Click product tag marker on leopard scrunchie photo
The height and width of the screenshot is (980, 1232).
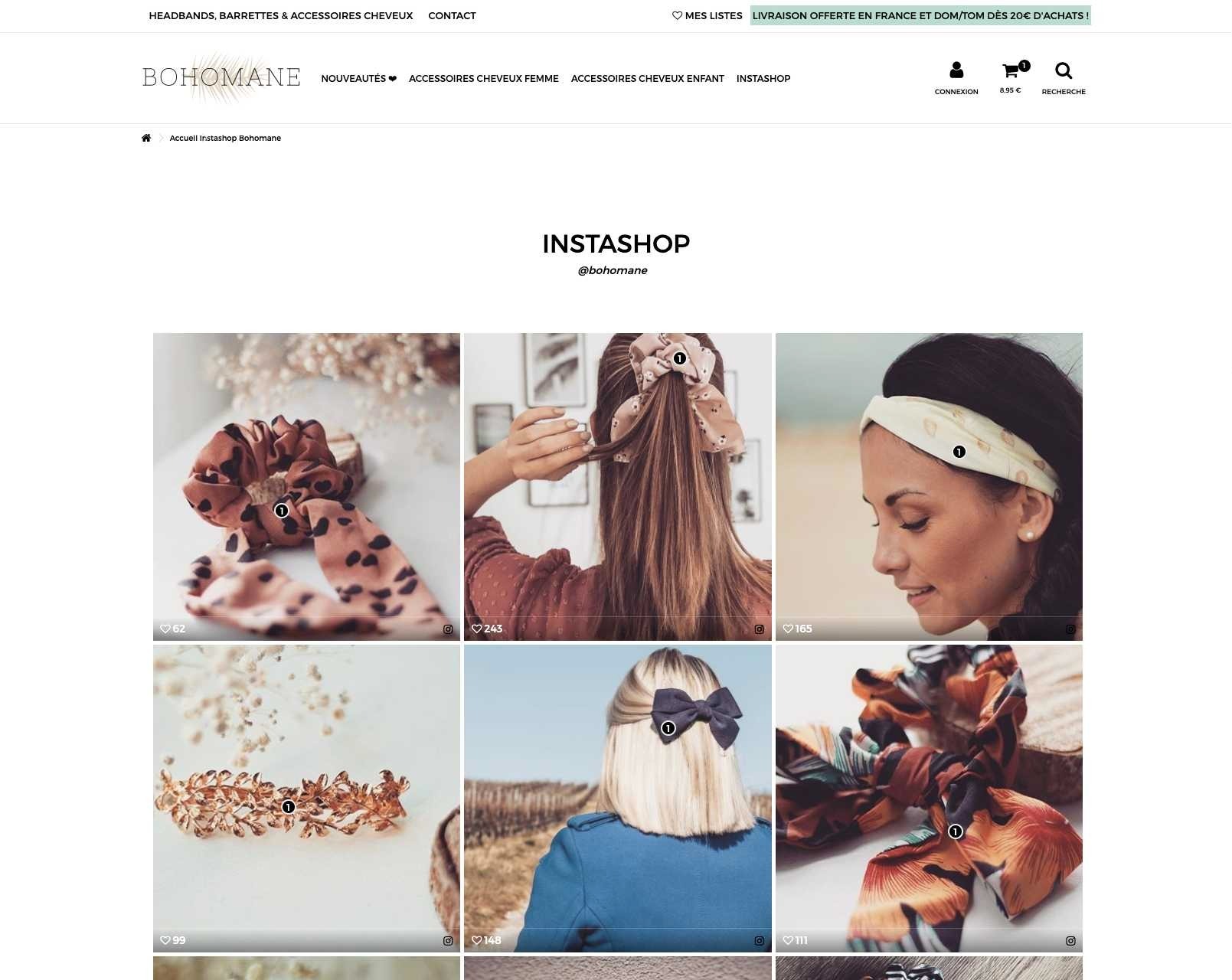tap(282, 511)
